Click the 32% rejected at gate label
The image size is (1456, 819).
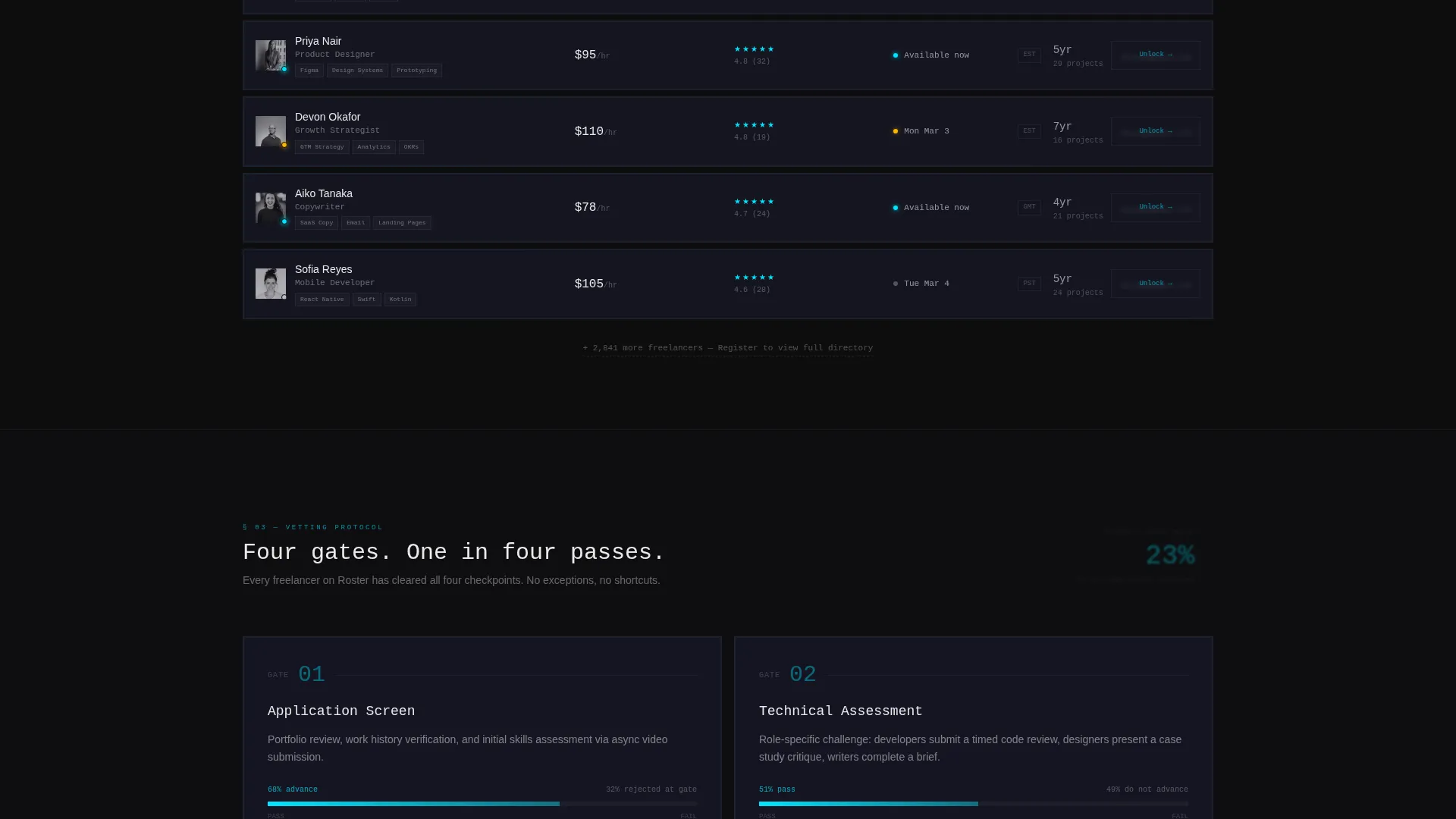pos(651,789)
